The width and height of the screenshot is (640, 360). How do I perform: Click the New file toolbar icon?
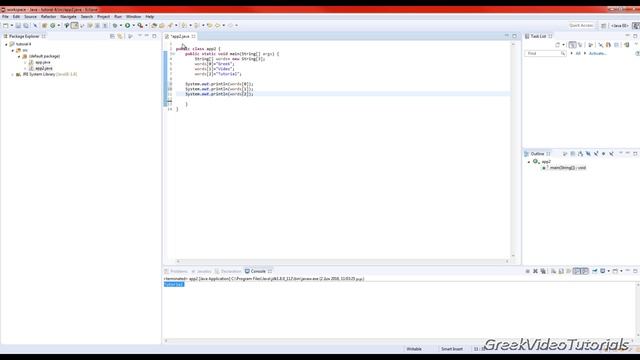click(x=6, y=25)
